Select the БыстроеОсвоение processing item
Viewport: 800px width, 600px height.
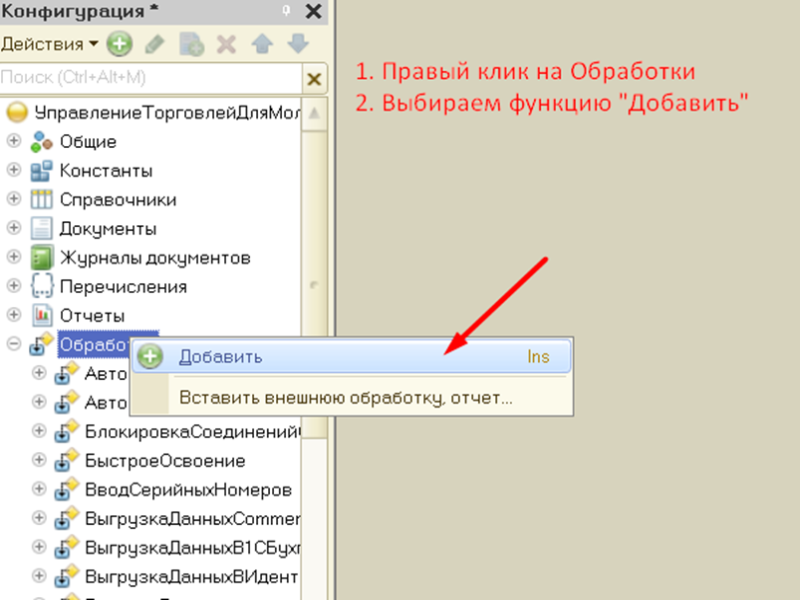(x=165, y=461)
